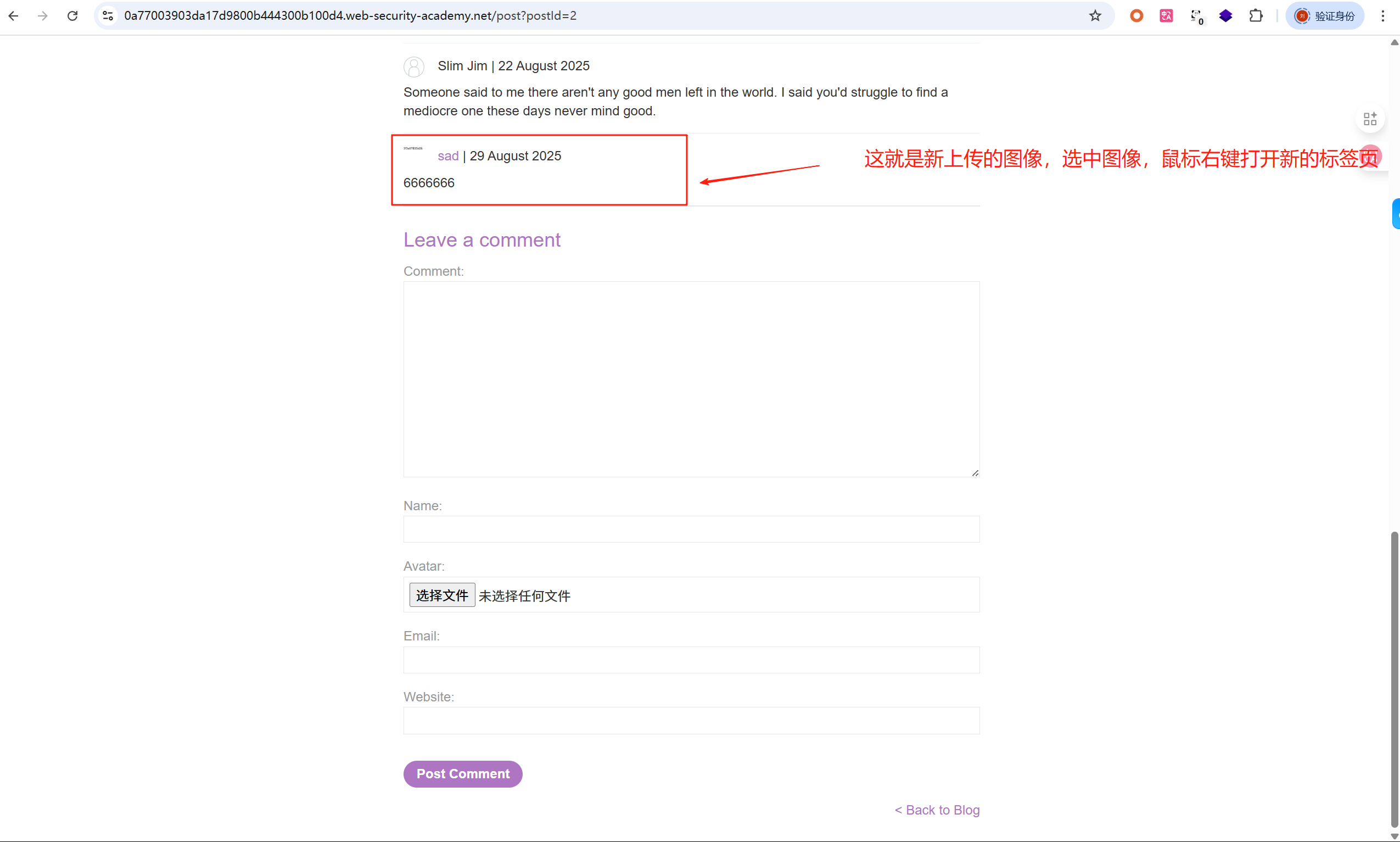Focus the Email input field

coord(691,660)
